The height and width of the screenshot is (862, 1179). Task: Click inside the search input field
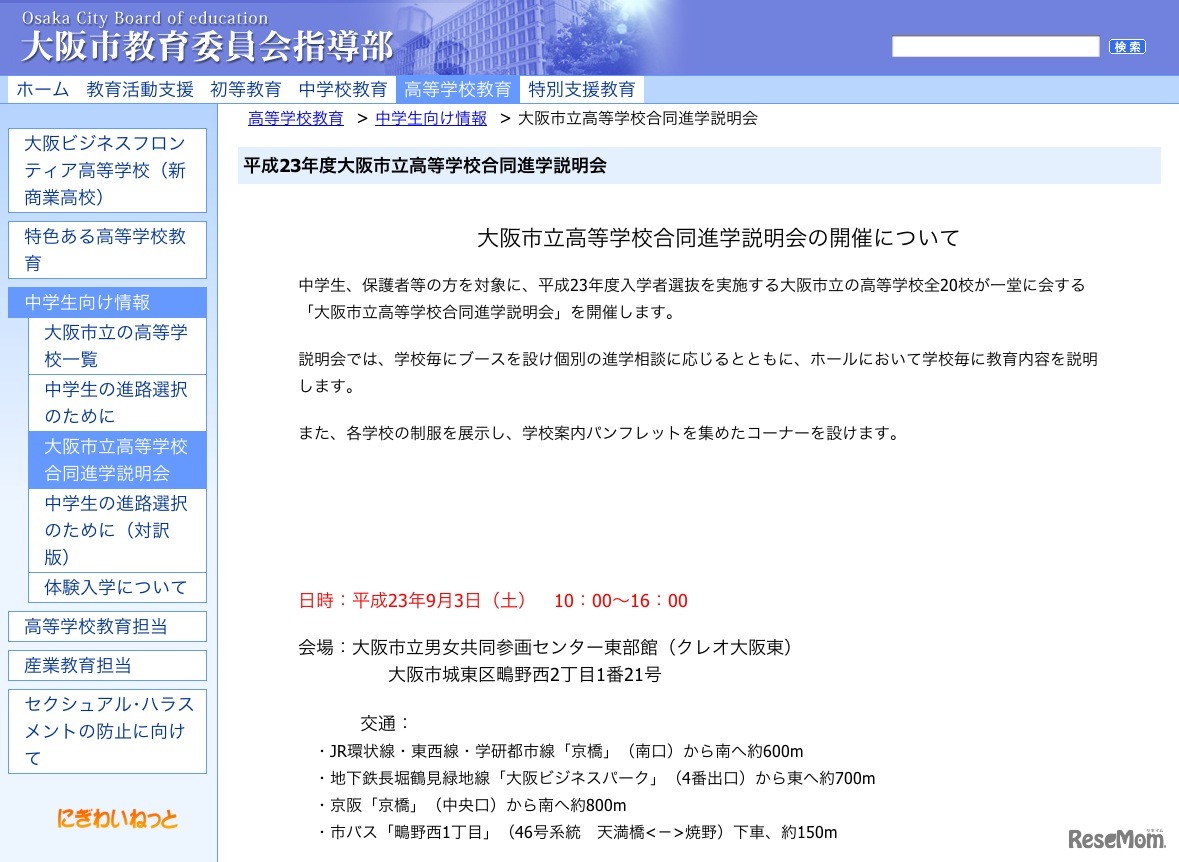pyautogui.click(x=995, y=46)
